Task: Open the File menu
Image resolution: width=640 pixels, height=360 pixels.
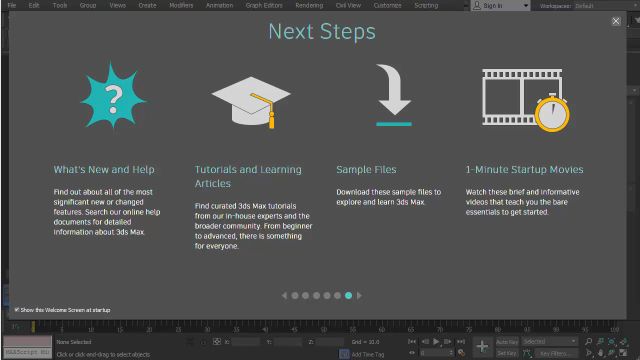Action: coord(12,5)
